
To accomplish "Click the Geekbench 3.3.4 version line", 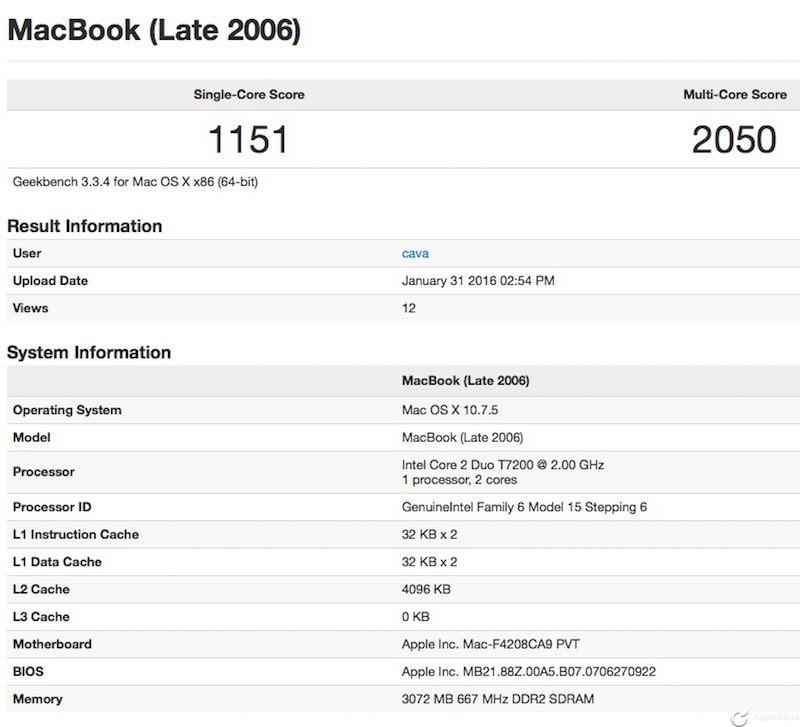I will (135, 182).
